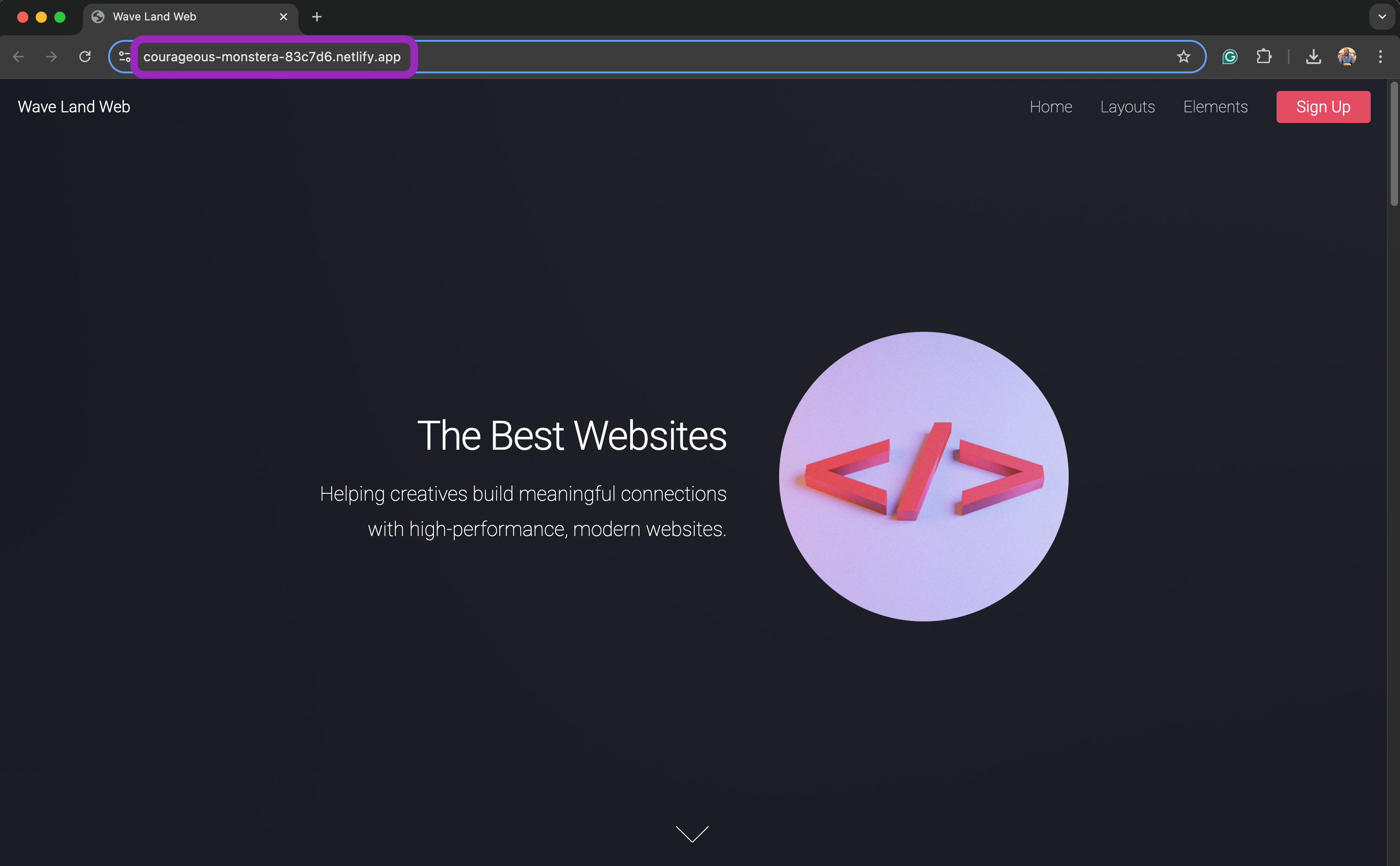The image size is (1400, 866).
Task: Click the Home navigation menu item
Action: tap(1051, 106)
